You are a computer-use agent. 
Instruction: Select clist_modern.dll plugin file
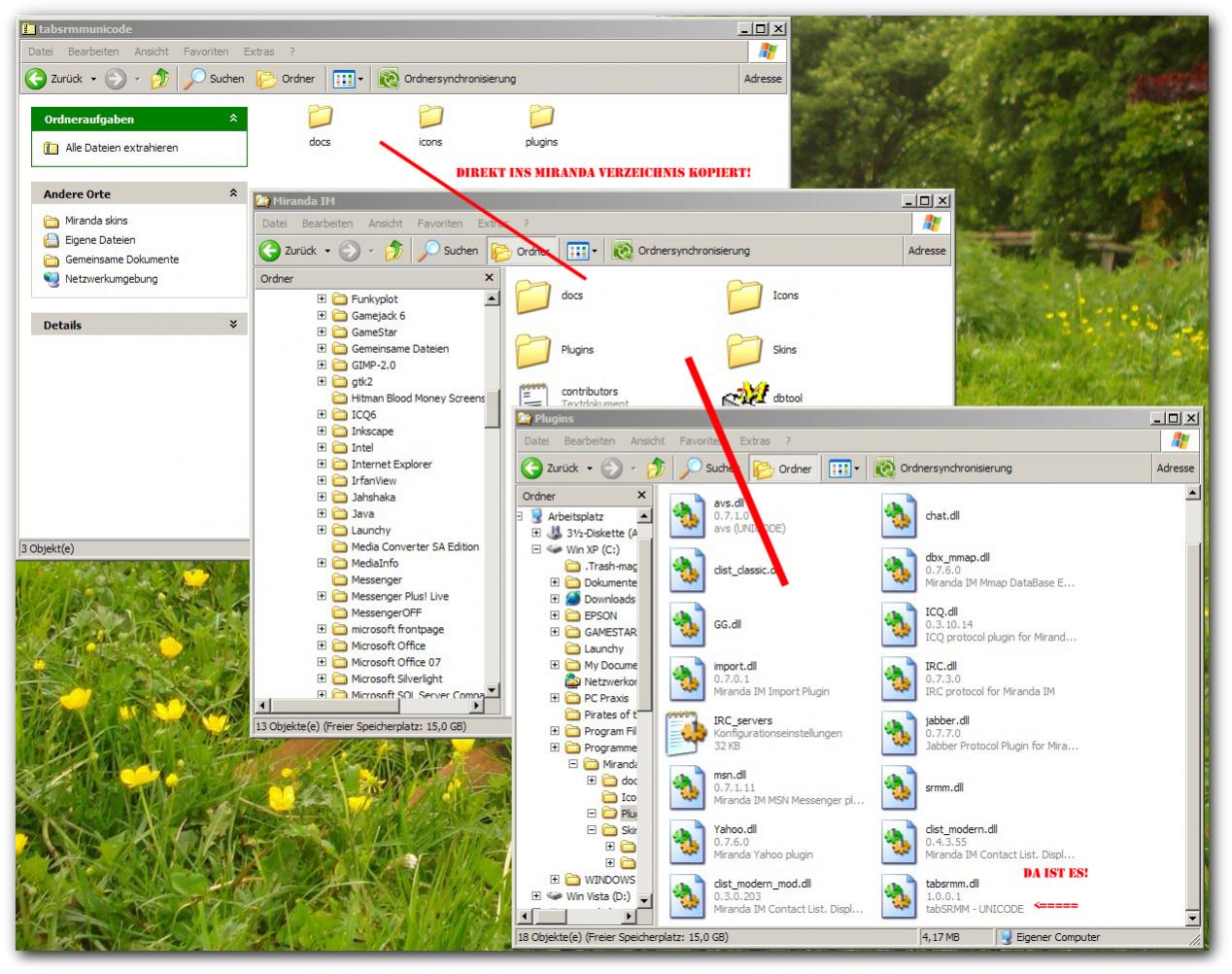(x=978, y=843)
